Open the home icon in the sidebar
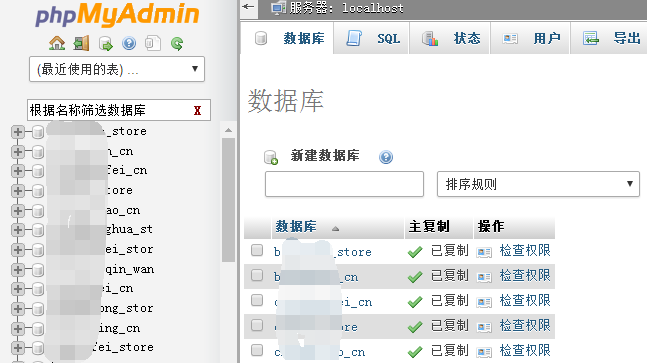647x363 pixels. pyautogui.click(x=57, y=43)
